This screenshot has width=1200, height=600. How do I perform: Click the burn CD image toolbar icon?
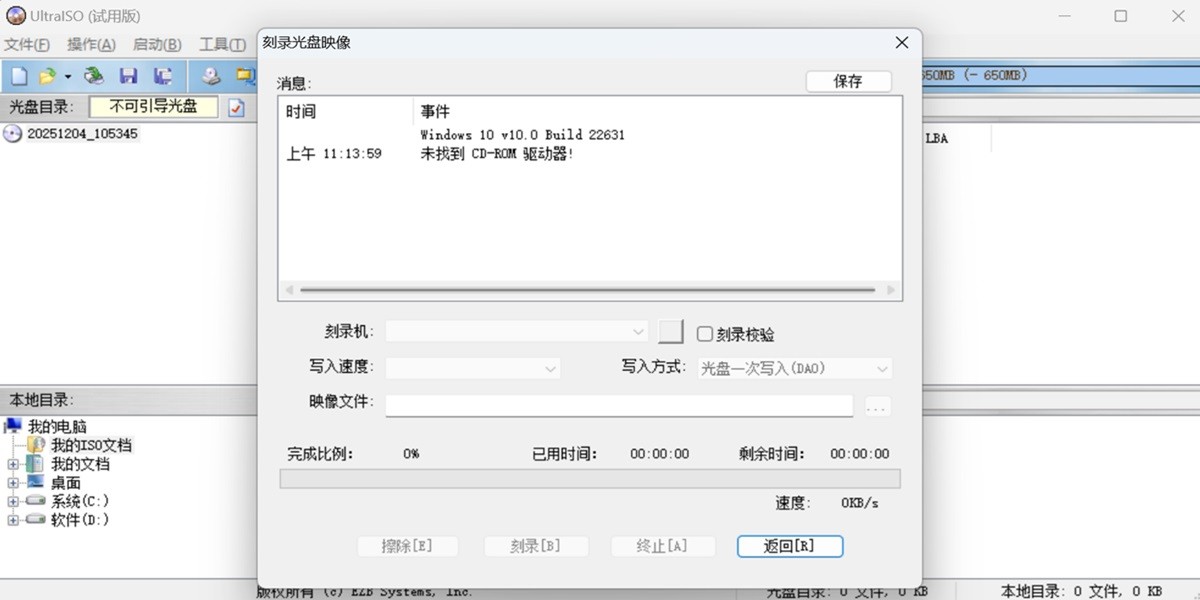[211, 75]
